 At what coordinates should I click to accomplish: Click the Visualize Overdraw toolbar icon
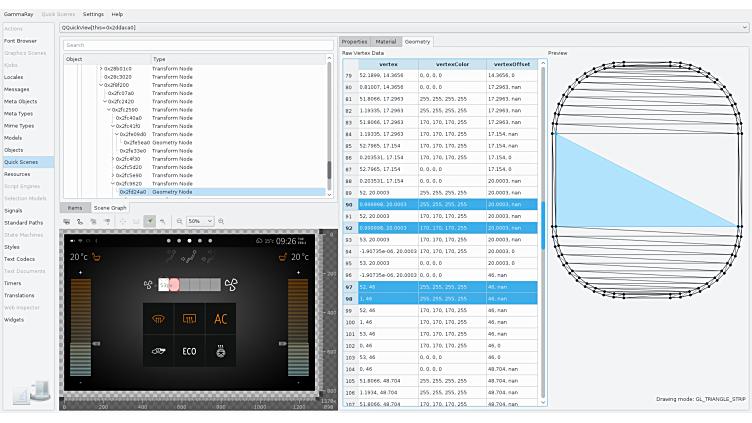pos(80,220)
